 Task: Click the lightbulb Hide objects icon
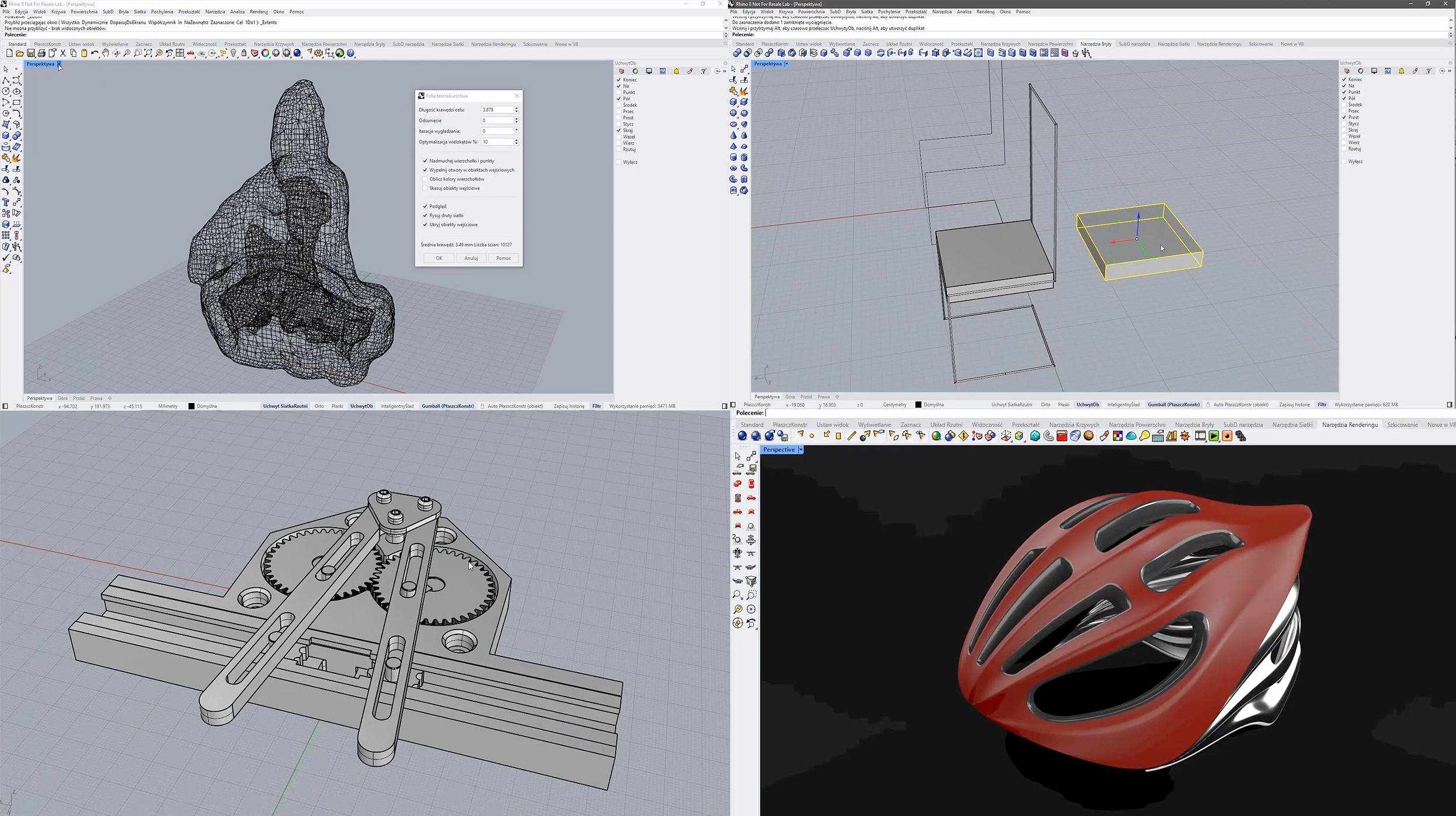pyautogui.click(x=234, y=53)
